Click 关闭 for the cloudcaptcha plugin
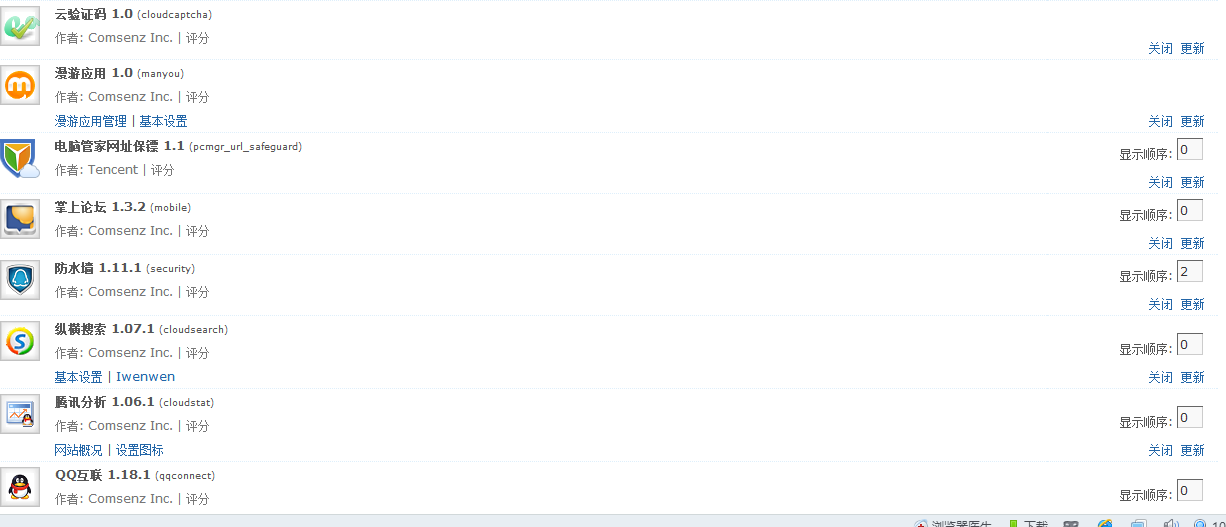The width and height of the screenshot is (1226, 527). 1160,48
